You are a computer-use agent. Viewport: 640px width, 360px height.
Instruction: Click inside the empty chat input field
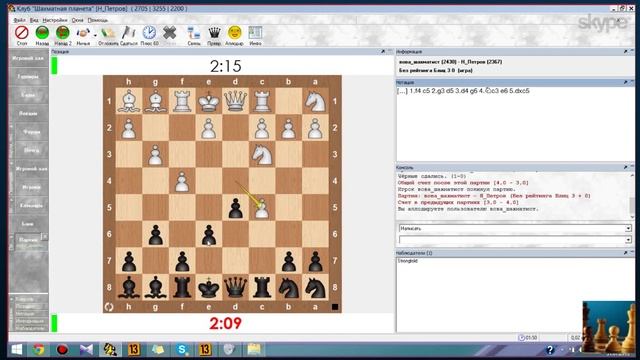(512, 240)
